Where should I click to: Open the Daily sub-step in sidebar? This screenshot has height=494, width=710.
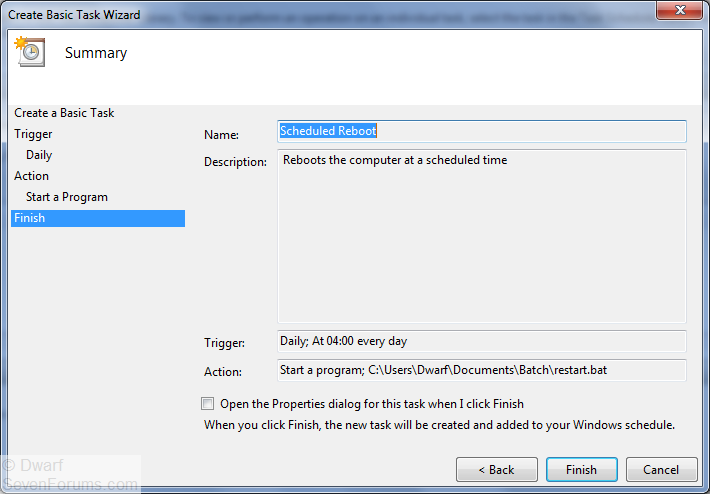[39, 155]
